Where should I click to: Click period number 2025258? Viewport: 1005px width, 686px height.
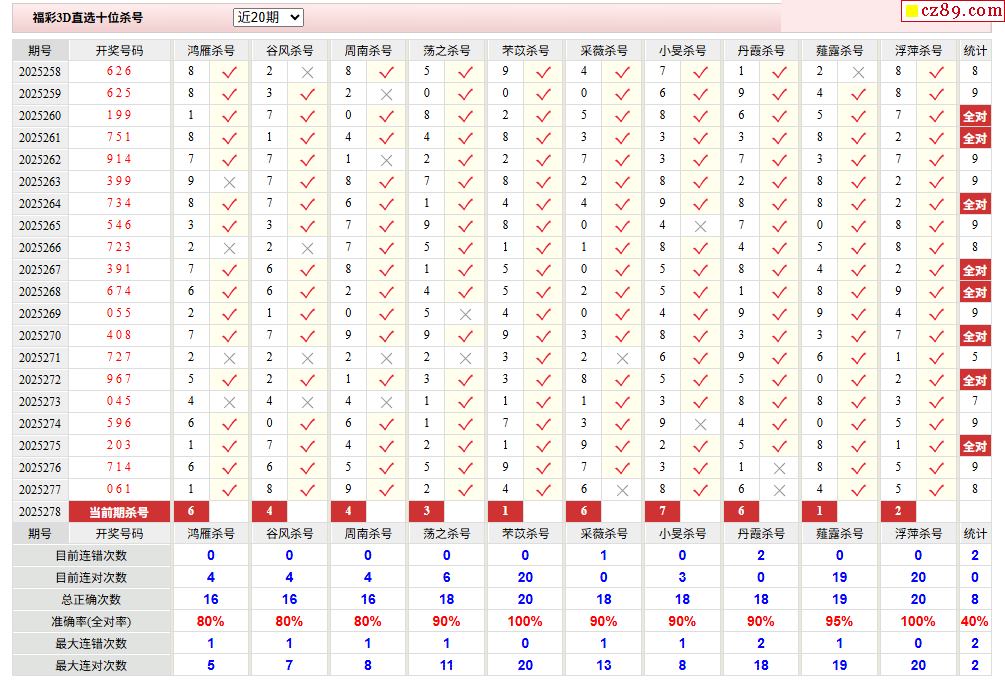[x=40, y=72]
